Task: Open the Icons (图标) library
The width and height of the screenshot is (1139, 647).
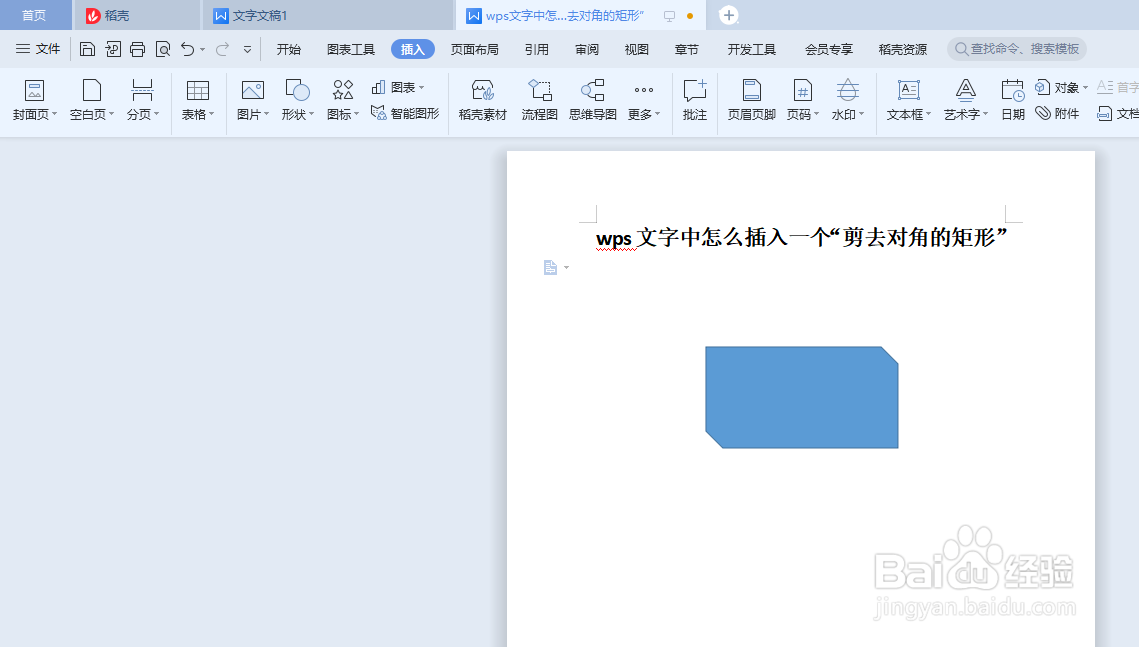Action: point(343,99)
